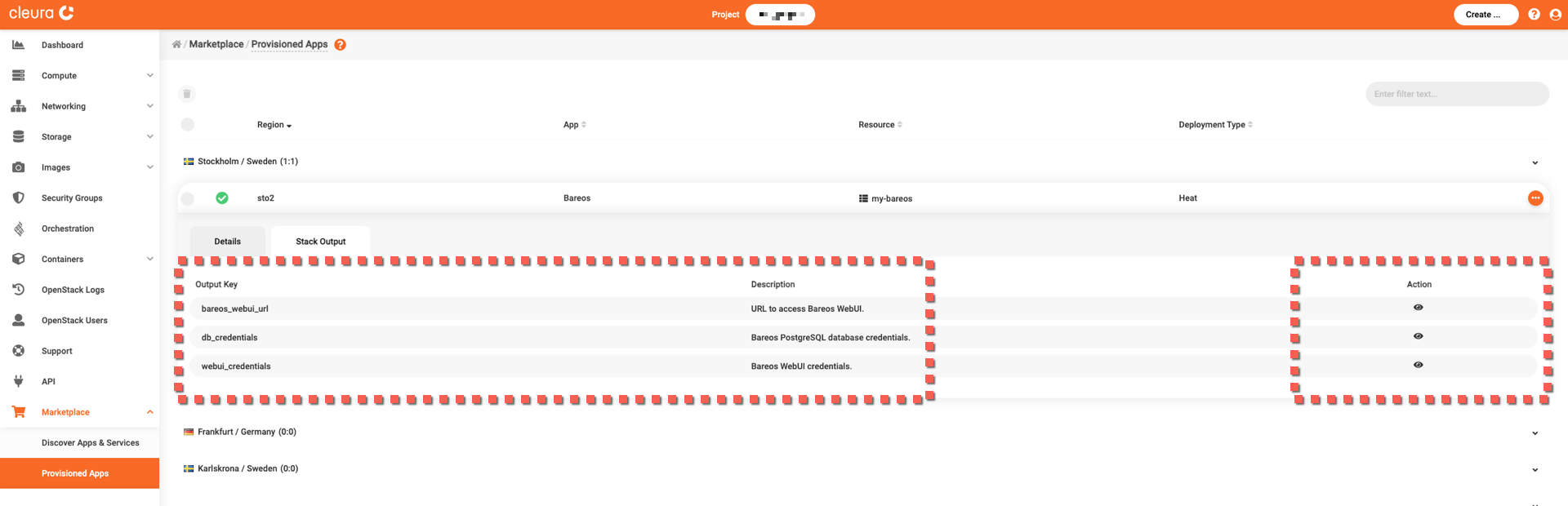
Task: Select the sto2 row checkbox
Action: pyautogui.click(x=188, y=198)
